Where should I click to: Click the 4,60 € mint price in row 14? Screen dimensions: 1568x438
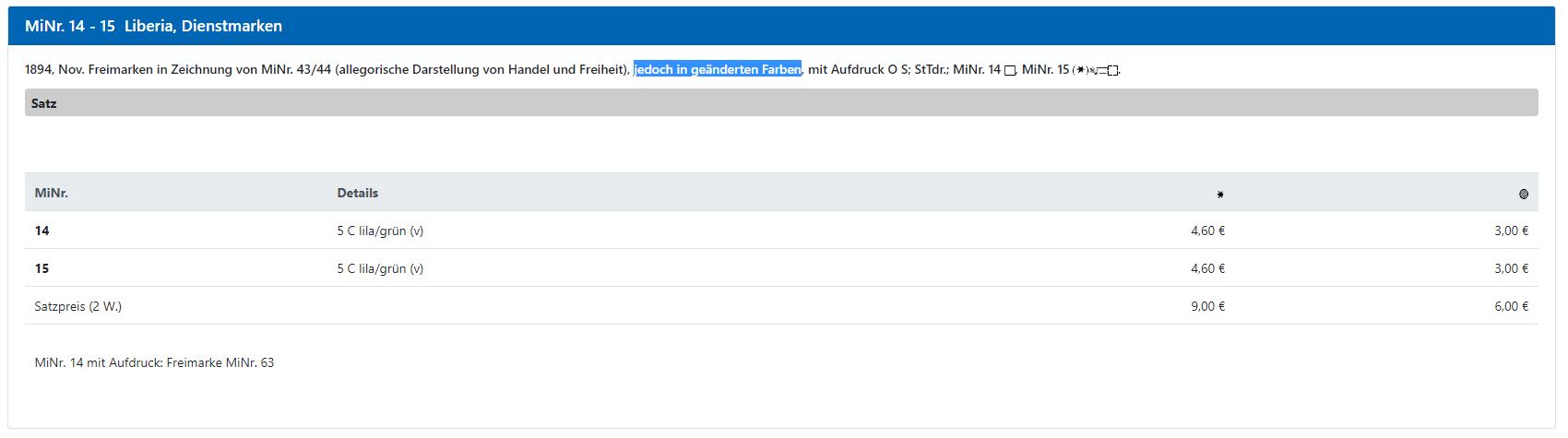coord(1207,231)
